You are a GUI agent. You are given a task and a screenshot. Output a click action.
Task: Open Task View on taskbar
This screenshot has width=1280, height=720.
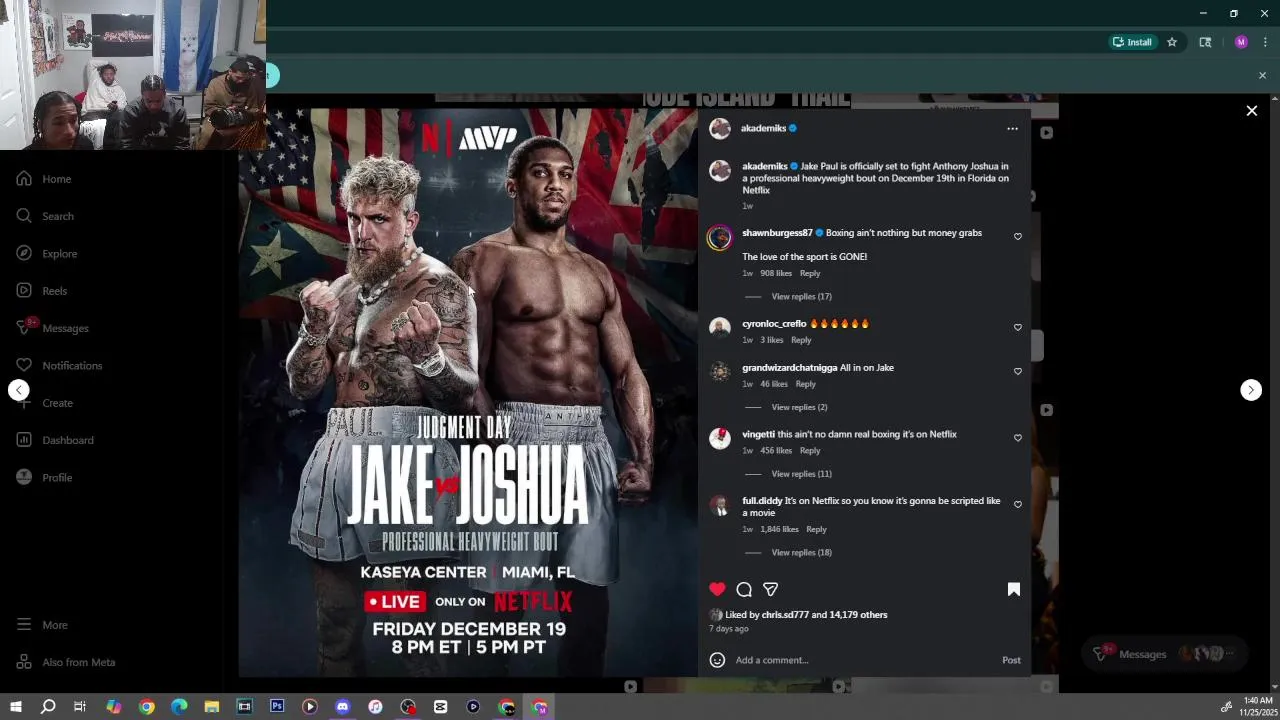(80, 707)
